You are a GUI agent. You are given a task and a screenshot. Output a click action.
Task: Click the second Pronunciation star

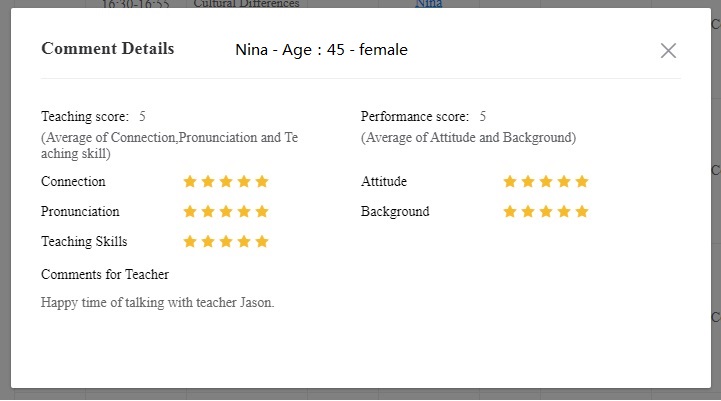pos(208,212)
